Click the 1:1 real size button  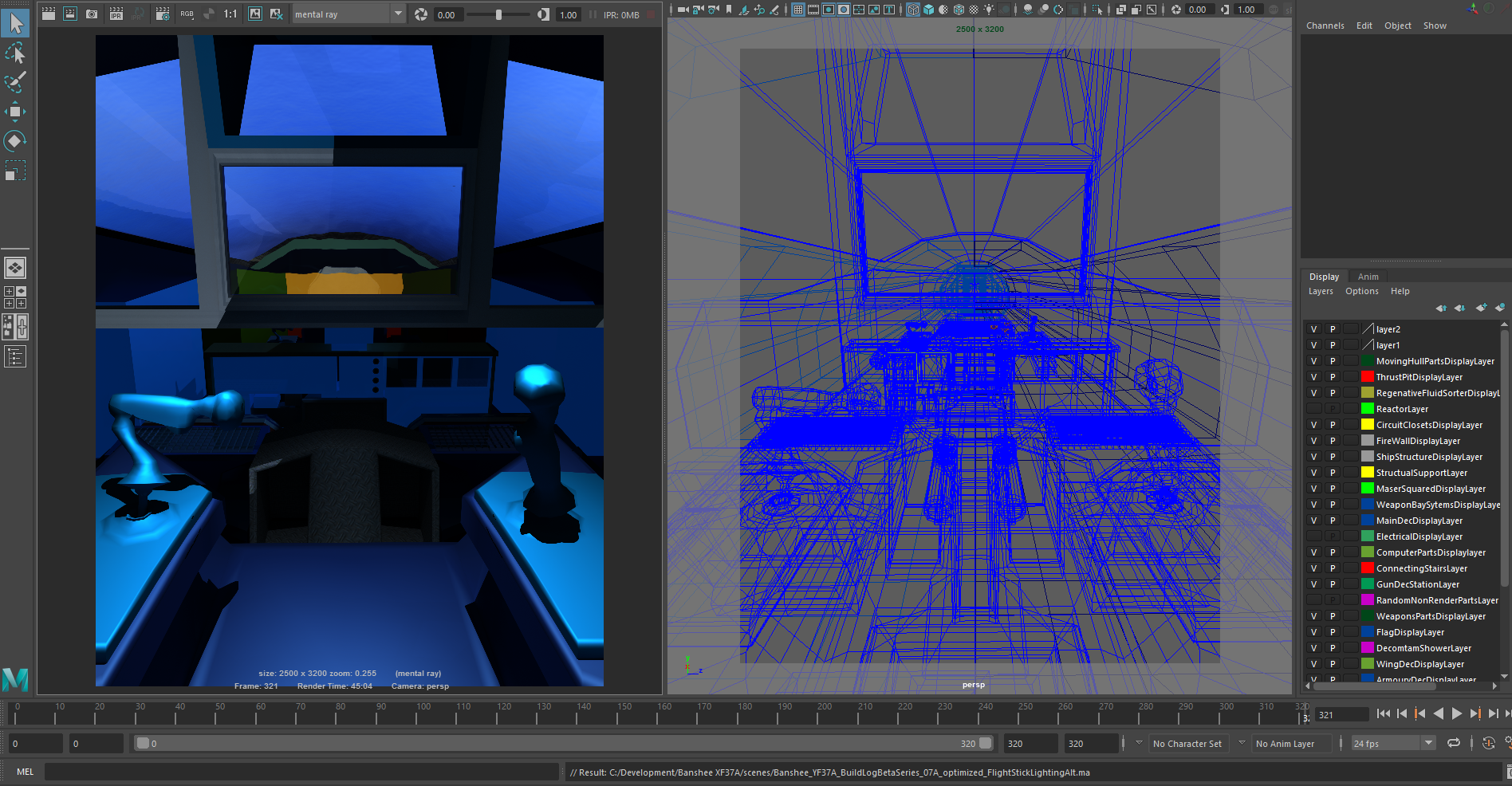(x=230, y=14)
